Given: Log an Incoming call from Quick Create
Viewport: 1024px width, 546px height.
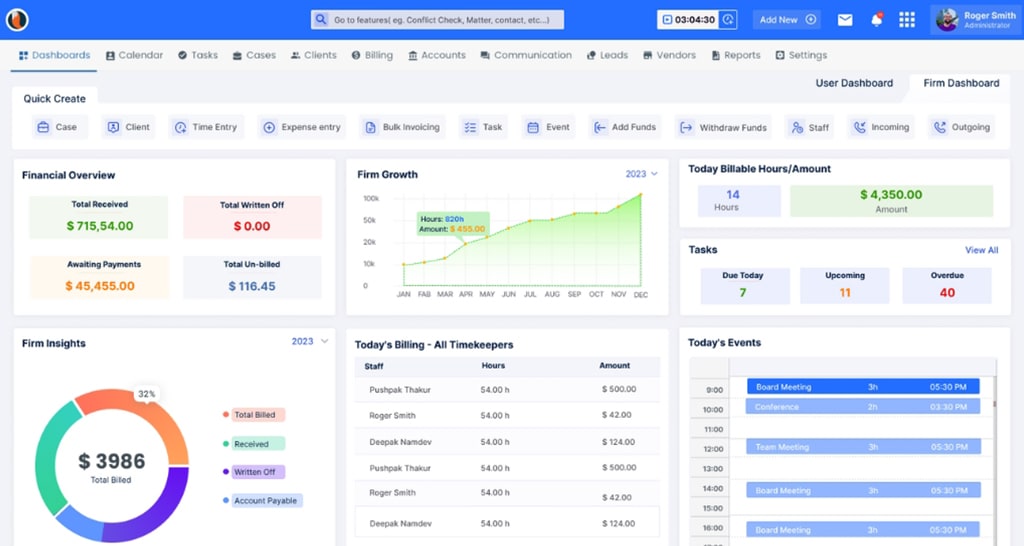Looking at the screenshot, I should click(880, 127).
